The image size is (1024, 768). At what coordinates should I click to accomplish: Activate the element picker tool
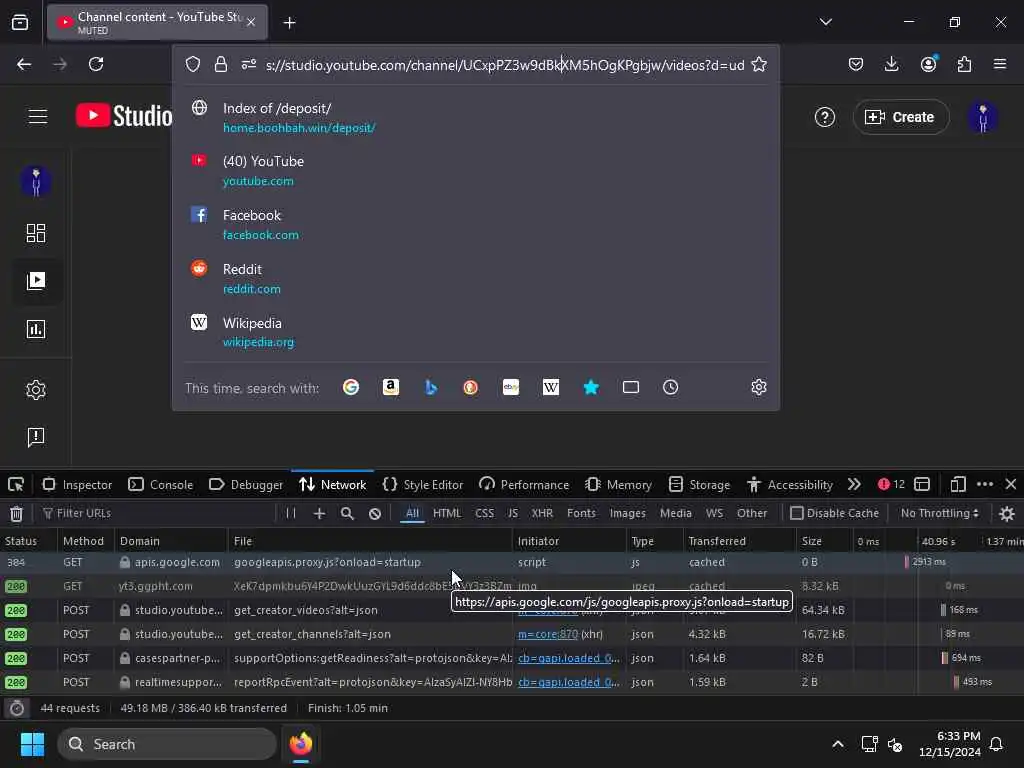pyautogui.click(x=16, y=485)
